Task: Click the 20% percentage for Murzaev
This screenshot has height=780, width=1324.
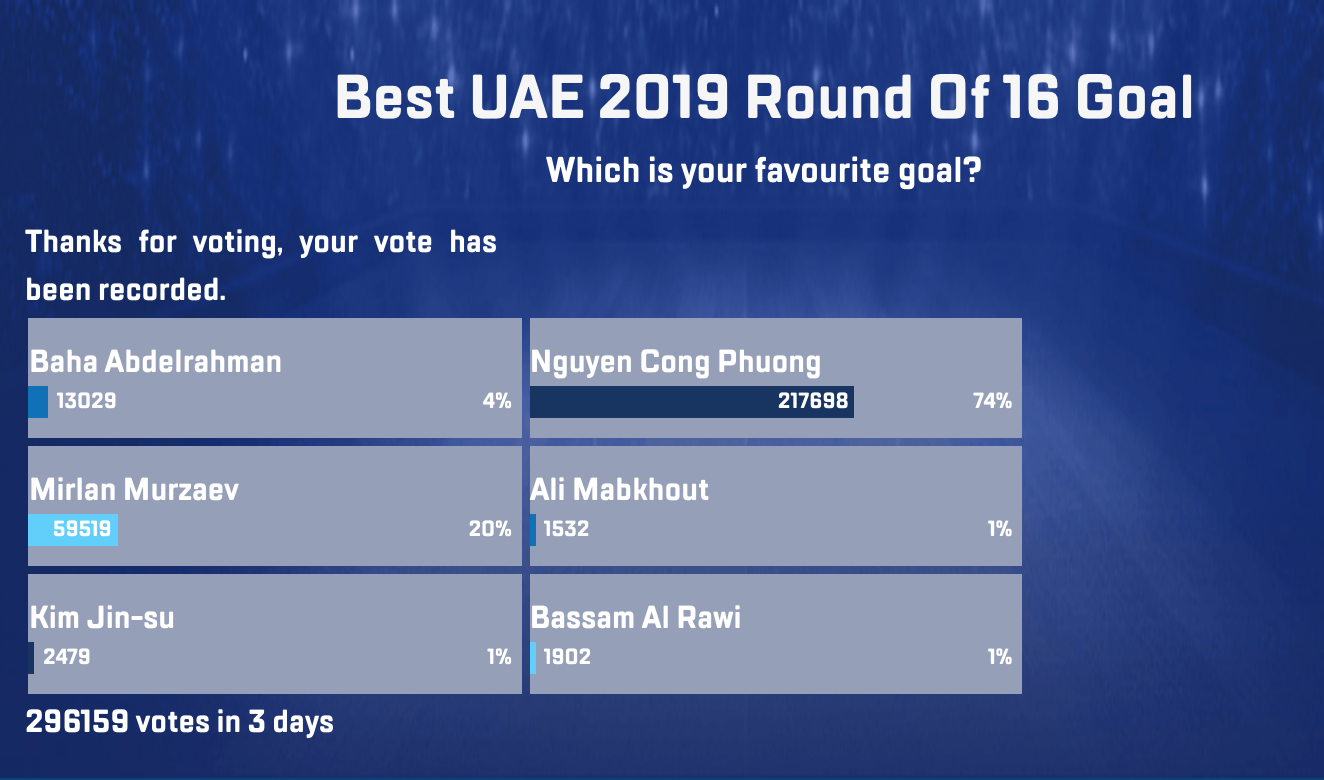Action: pos(490,530)
